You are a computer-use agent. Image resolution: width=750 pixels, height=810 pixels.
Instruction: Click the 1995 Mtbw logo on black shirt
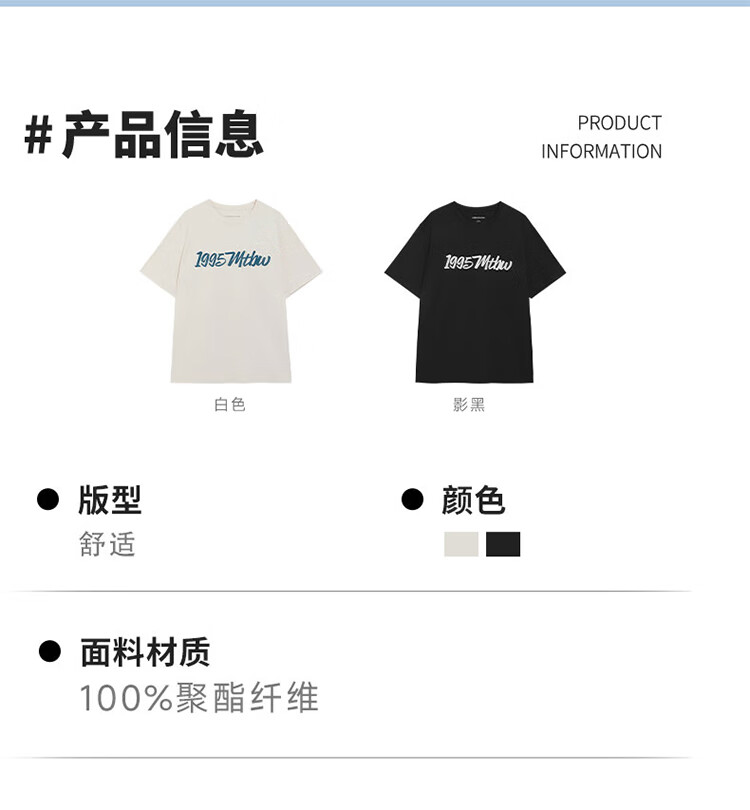pos(478,262)
